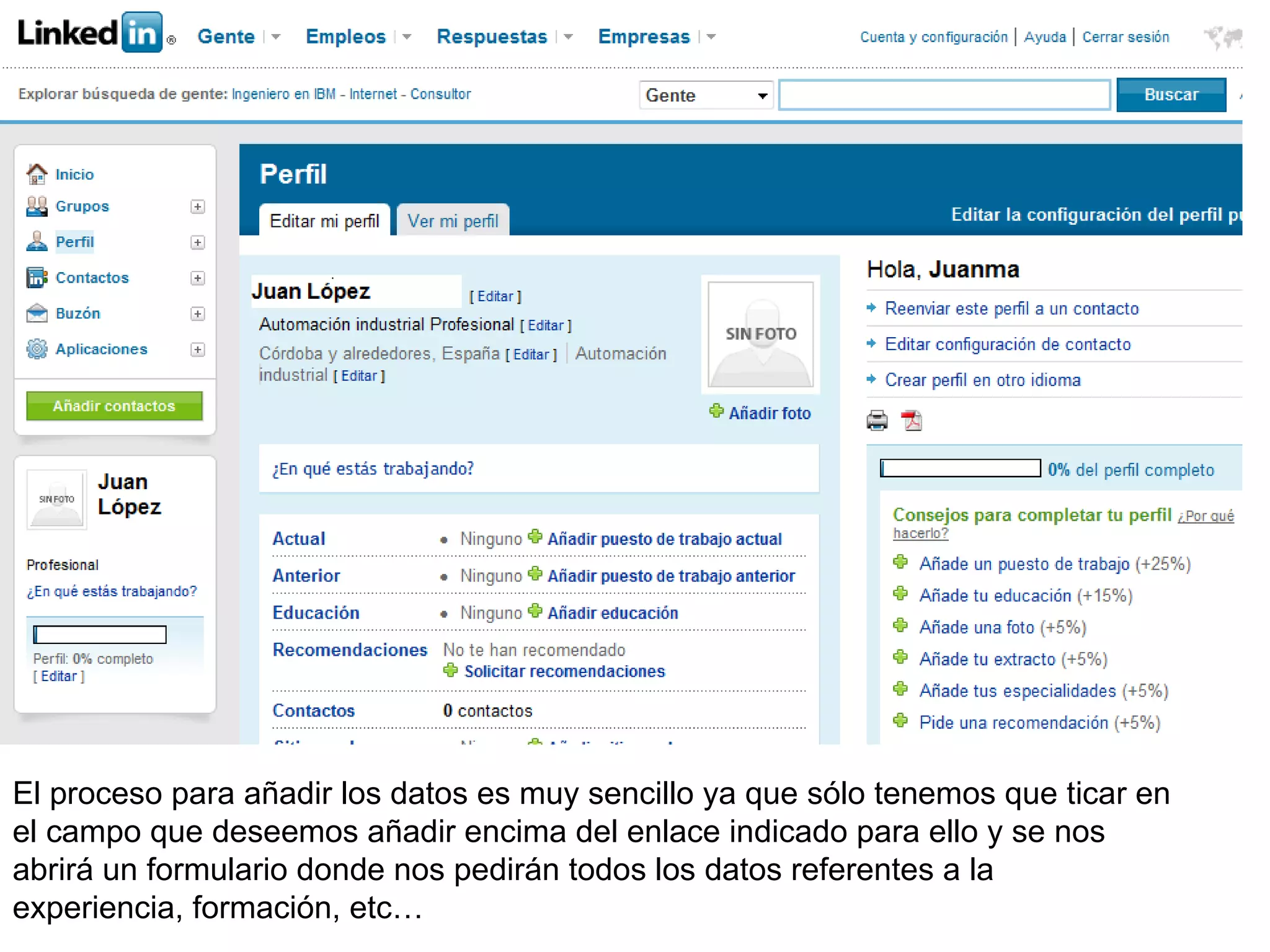Open the Gente menu dropdown arrow
The width and height of the screenshot is (1270, 952).
tap(276, 37)
